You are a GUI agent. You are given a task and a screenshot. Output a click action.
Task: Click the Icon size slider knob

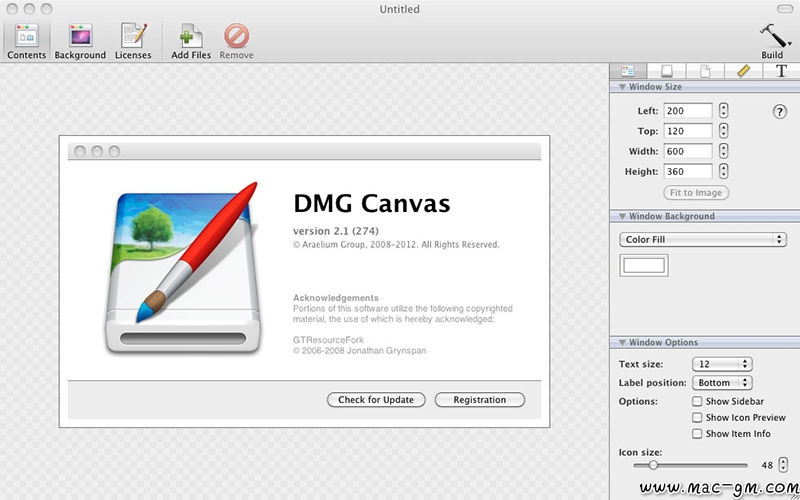click(x=653, y=465)
